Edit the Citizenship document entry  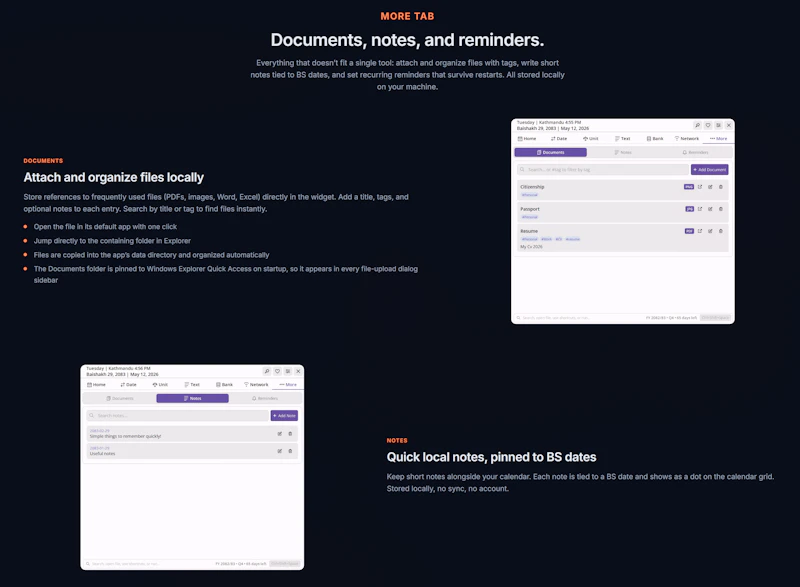(x=710, y=187)
